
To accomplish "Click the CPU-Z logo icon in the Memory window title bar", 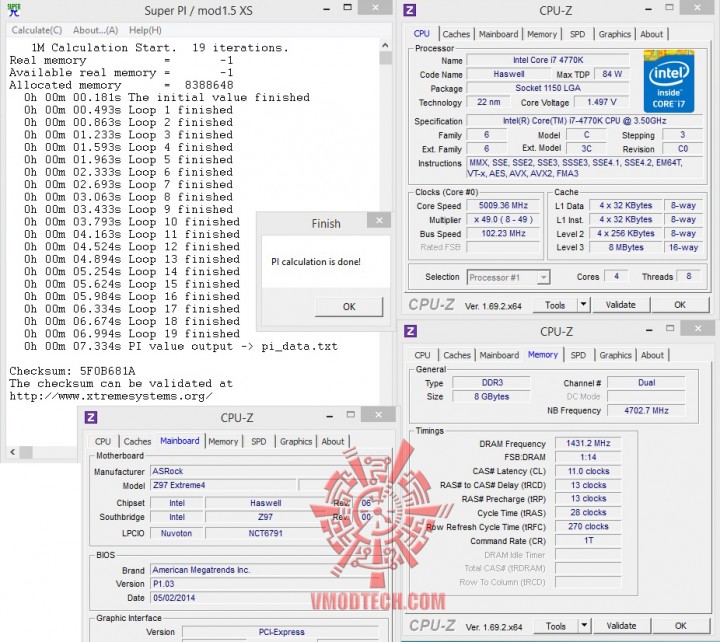I will tap(410, 331).
